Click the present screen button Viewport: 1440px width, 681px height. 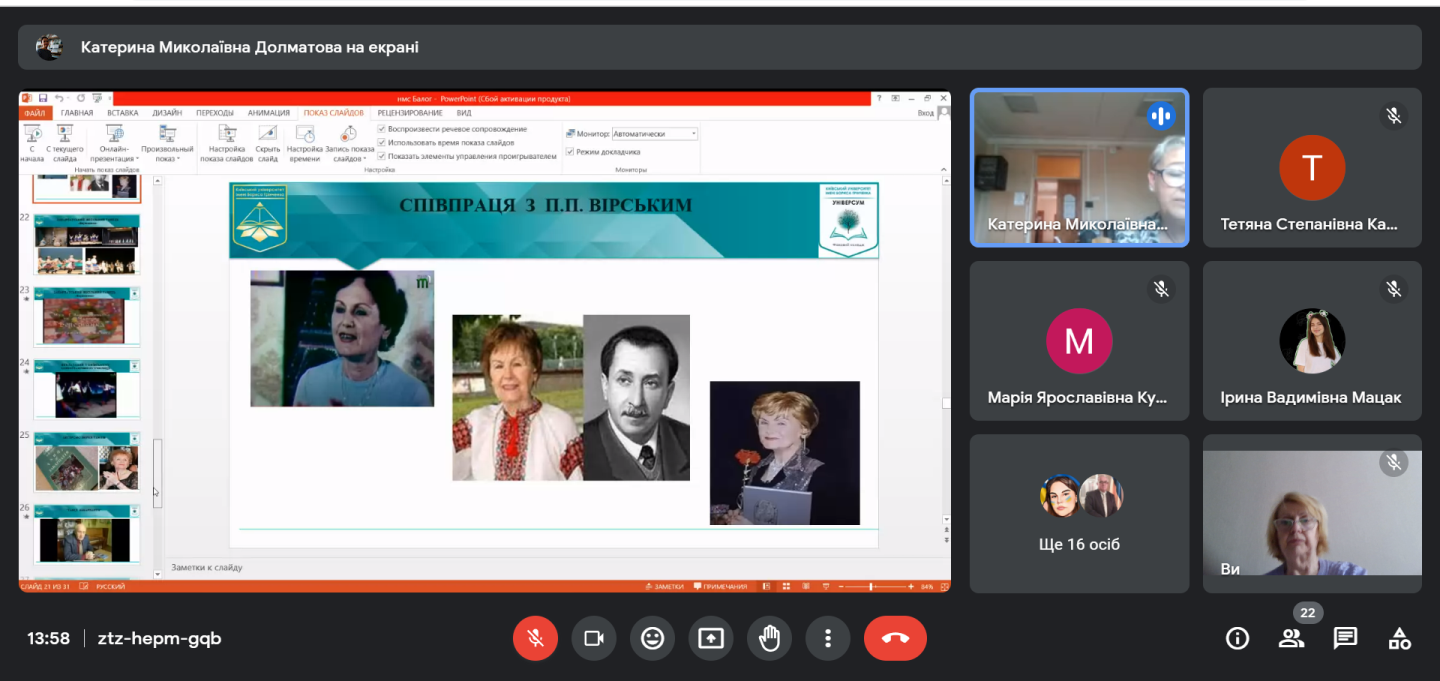pos(711,638)
